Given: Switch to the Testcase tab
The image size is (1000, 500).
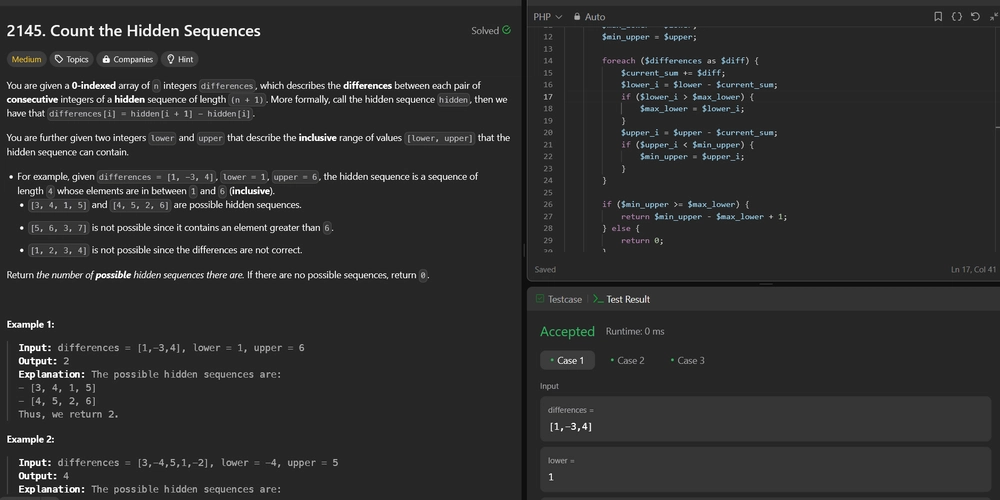Looking at the screenshot, I should 558,299.
